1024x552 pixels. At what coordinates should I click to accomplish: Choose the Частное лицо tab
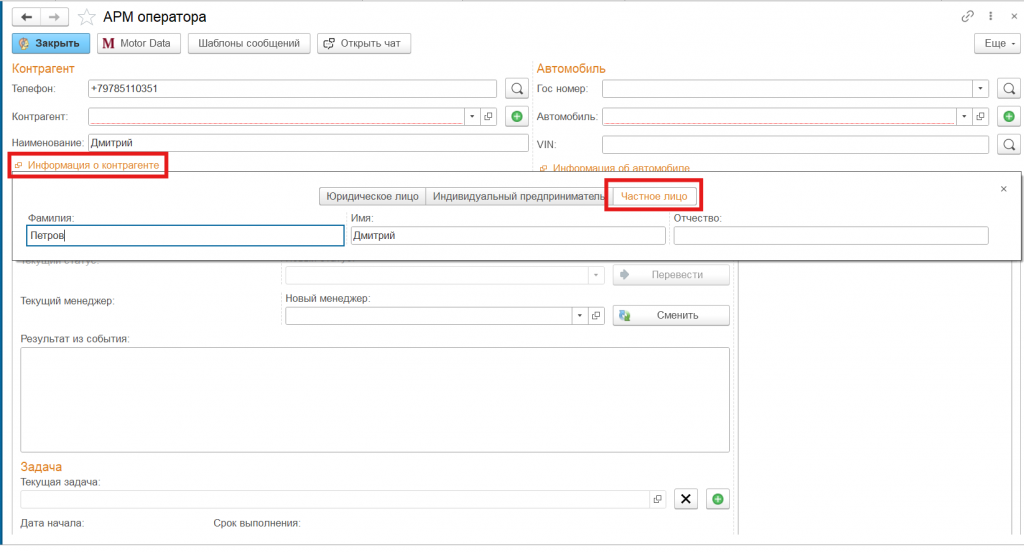pos(654,196)
